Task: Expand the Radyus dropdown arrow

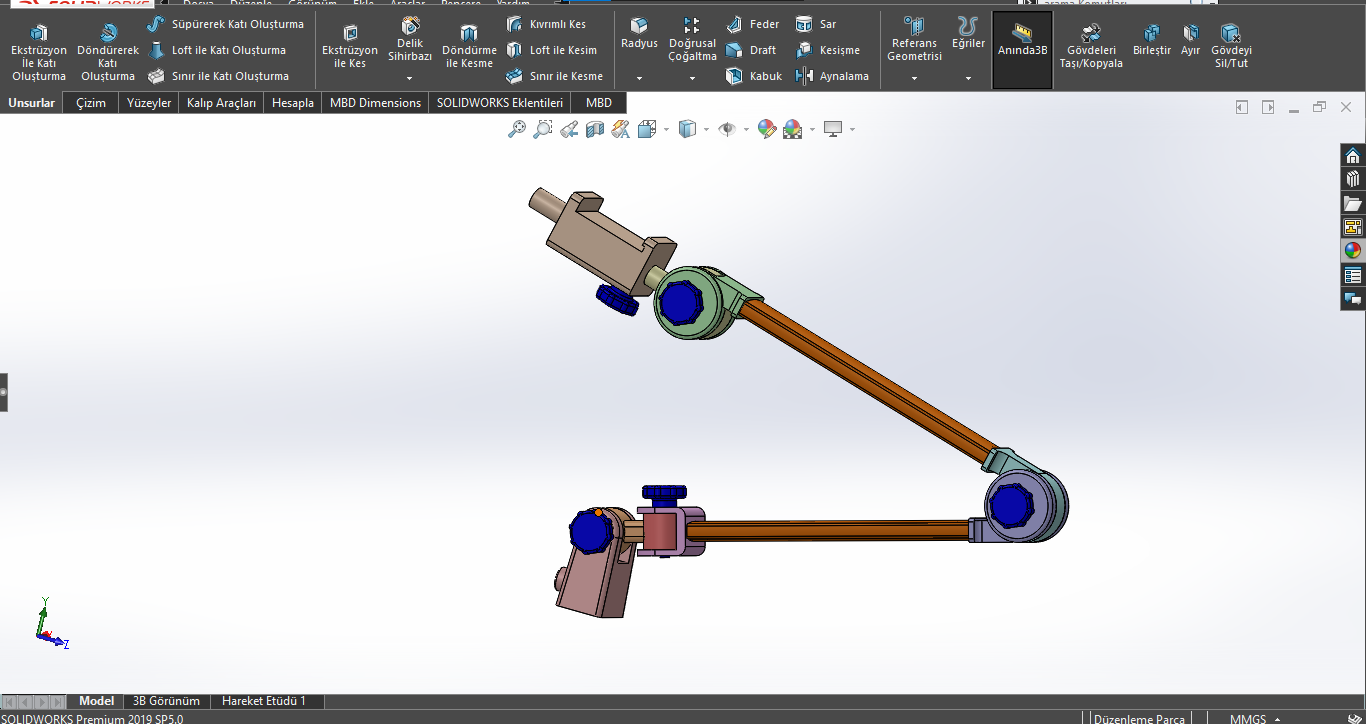Action: [x=639, y=78]
